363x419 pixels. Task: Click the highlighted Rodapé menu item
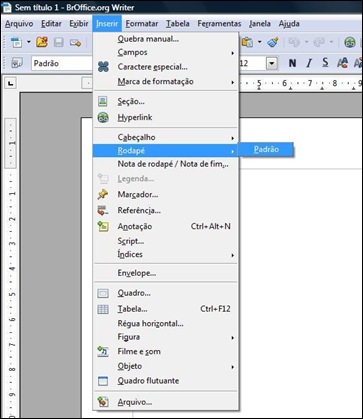166,151
